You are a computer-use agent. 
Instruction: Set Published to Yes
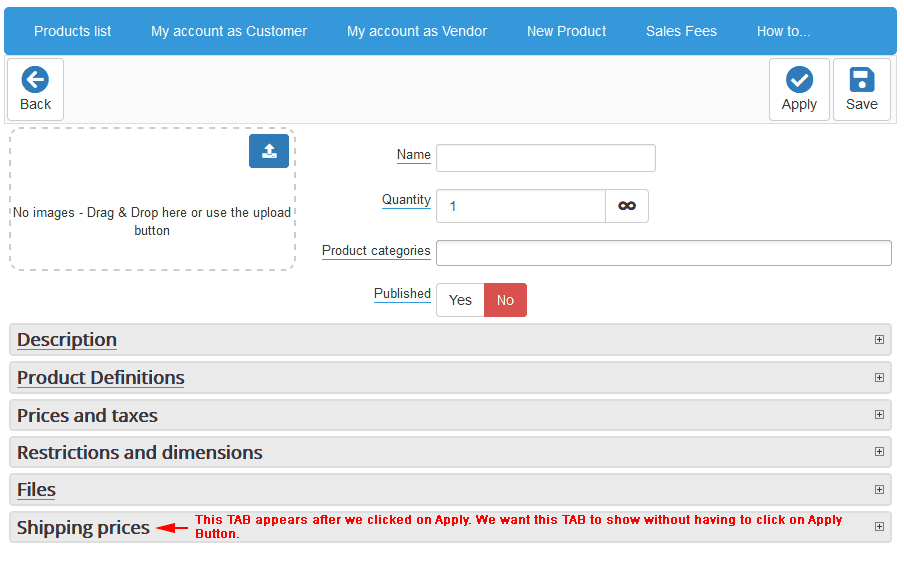pyautogui.click(x=460, y=300)
